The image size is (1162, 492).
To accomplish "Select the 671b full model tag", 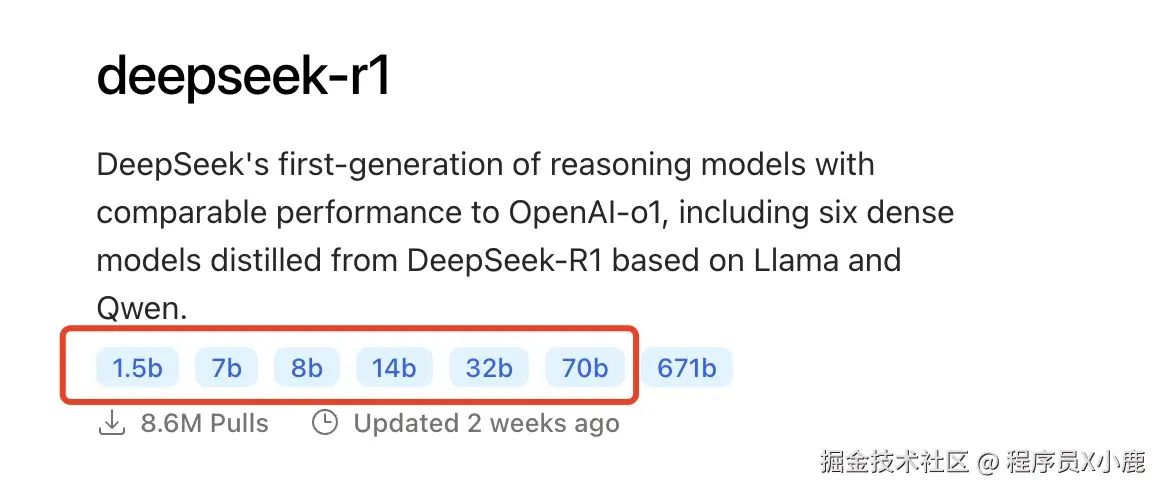I will (x=686, y=368).
